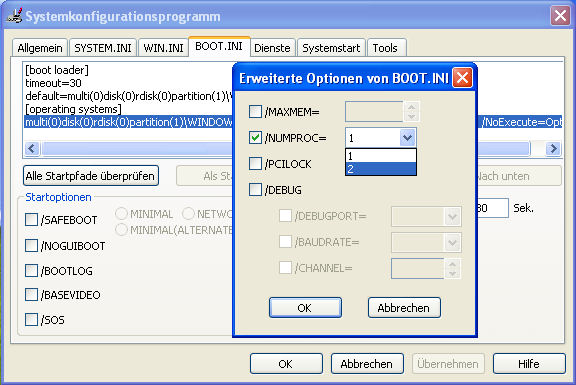This screenshot has height=385, width=576.
Task: Close the Systemkonfigurationsprogramm window
Action: click(x=560, y=16)
